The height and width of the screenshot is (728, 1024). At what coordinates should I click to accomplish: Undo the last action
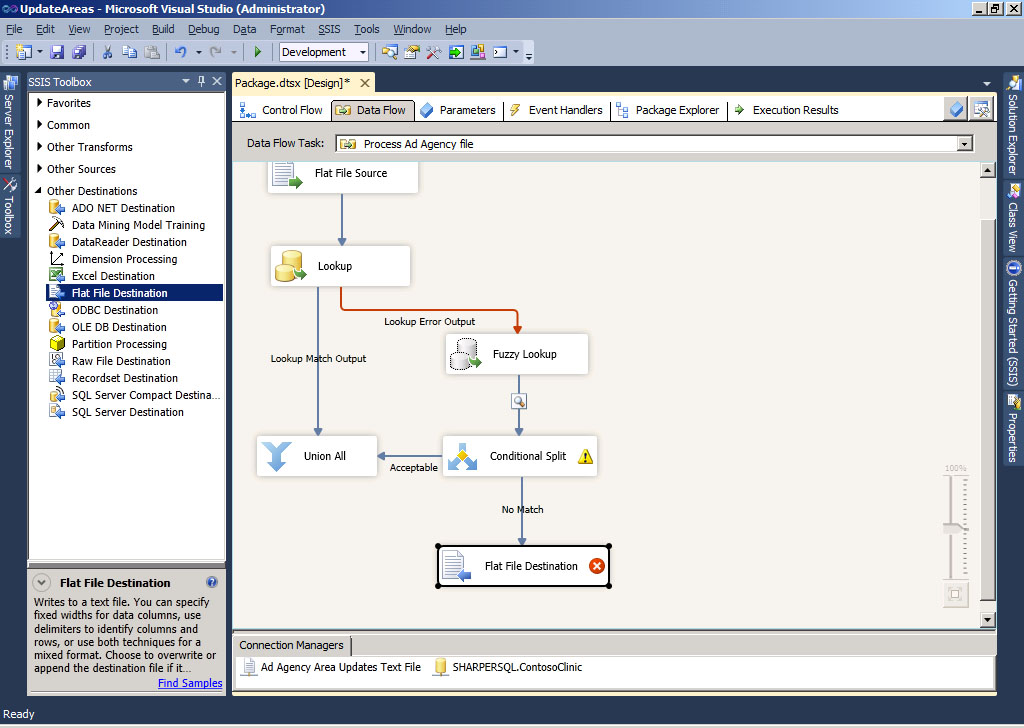[x=181, y=52]
